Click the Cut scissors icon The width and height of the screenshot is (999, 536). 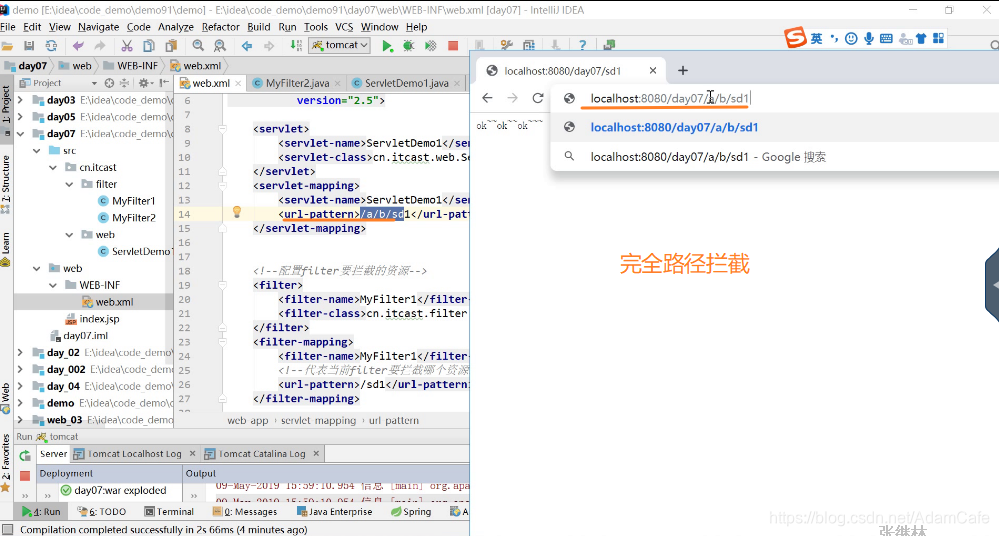pos(127,46)
